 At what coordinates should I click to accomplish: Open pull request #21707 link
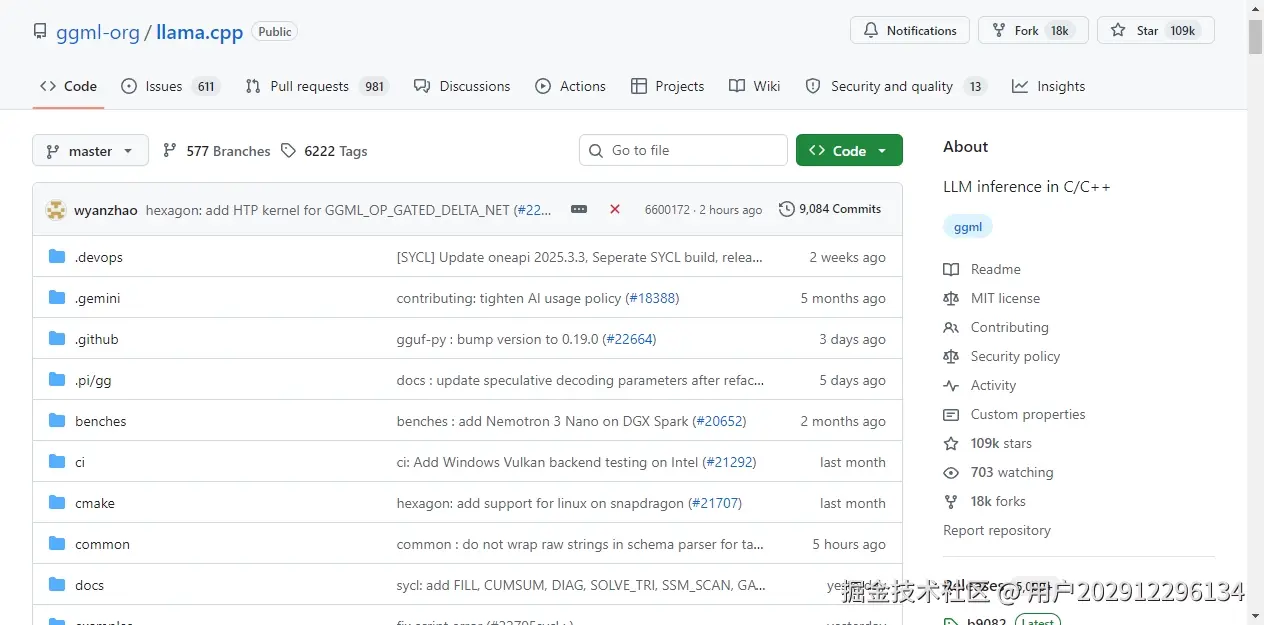716,503
